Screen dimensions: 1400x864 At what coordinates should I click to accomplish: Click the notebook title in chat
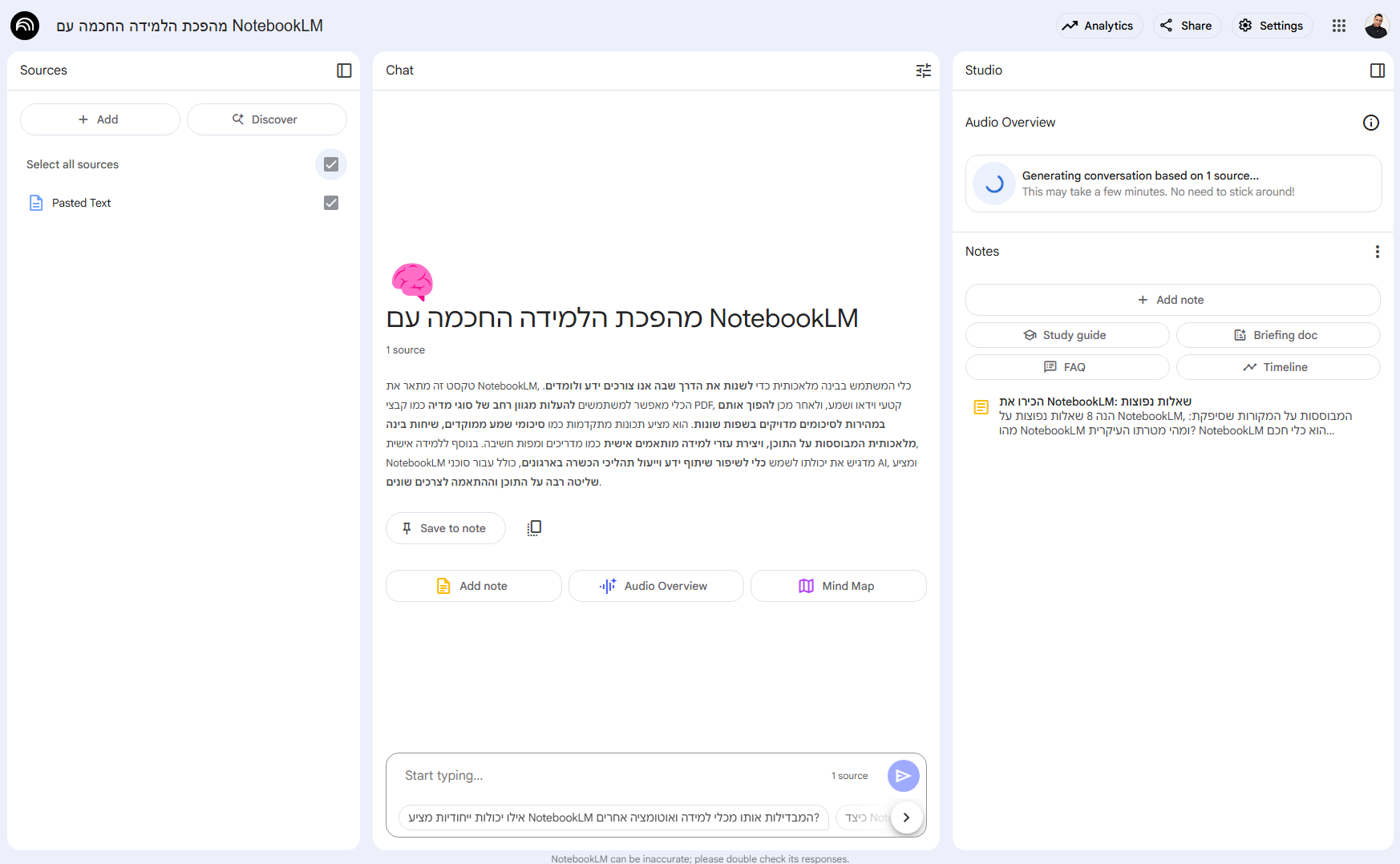622,318
